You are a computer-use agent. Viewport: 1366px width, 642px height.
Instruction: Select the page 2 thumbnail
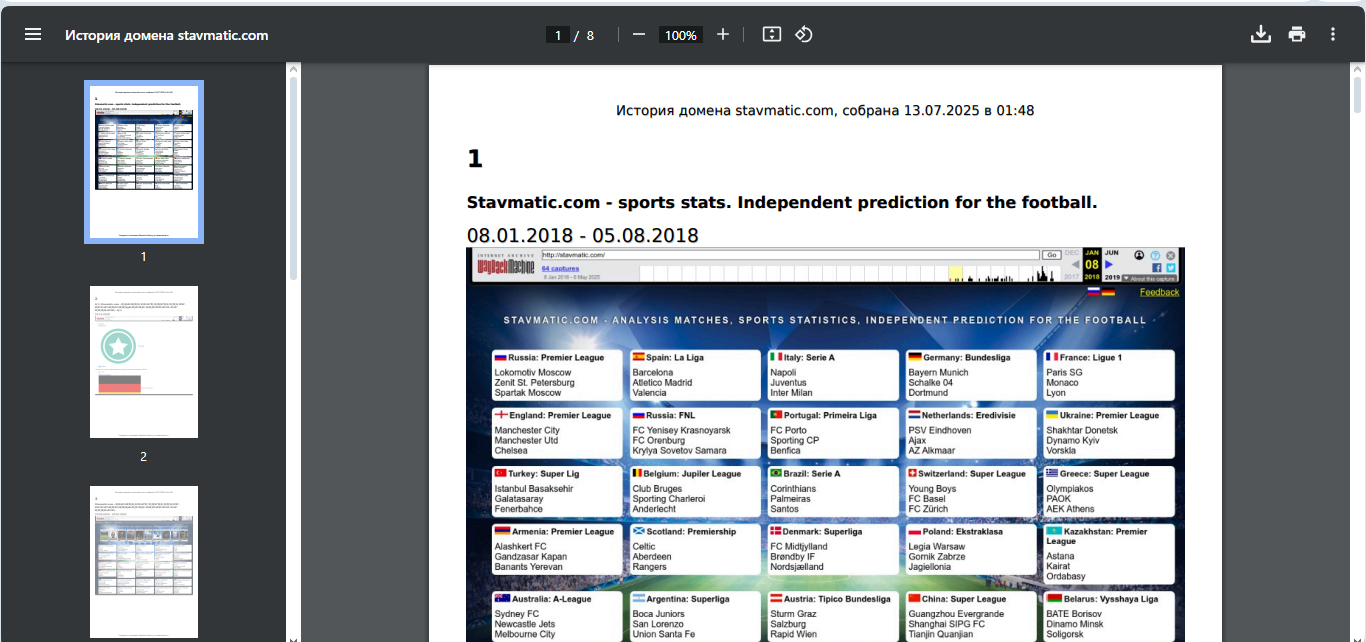pos(144,362)
